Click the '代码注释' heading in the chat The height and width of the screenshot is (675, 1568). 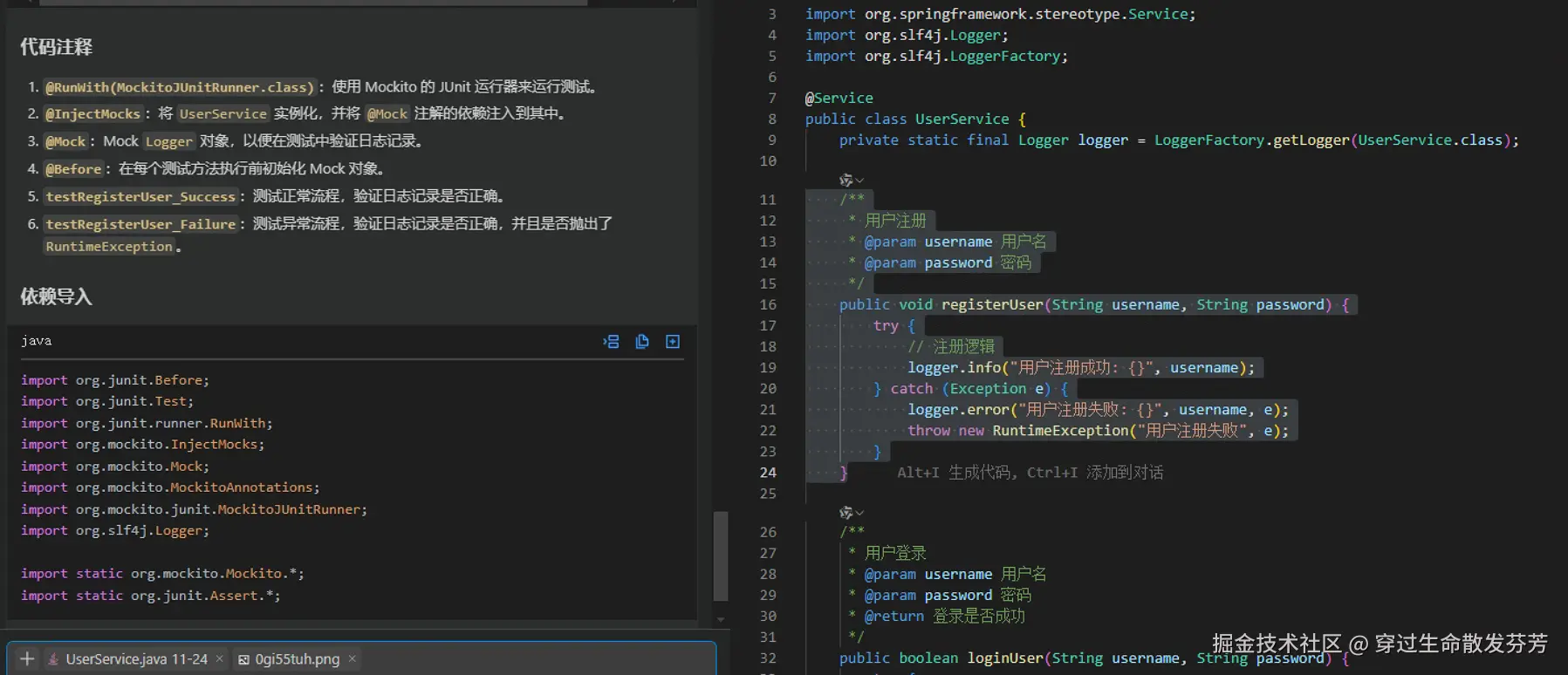click(x=57, y=47)
